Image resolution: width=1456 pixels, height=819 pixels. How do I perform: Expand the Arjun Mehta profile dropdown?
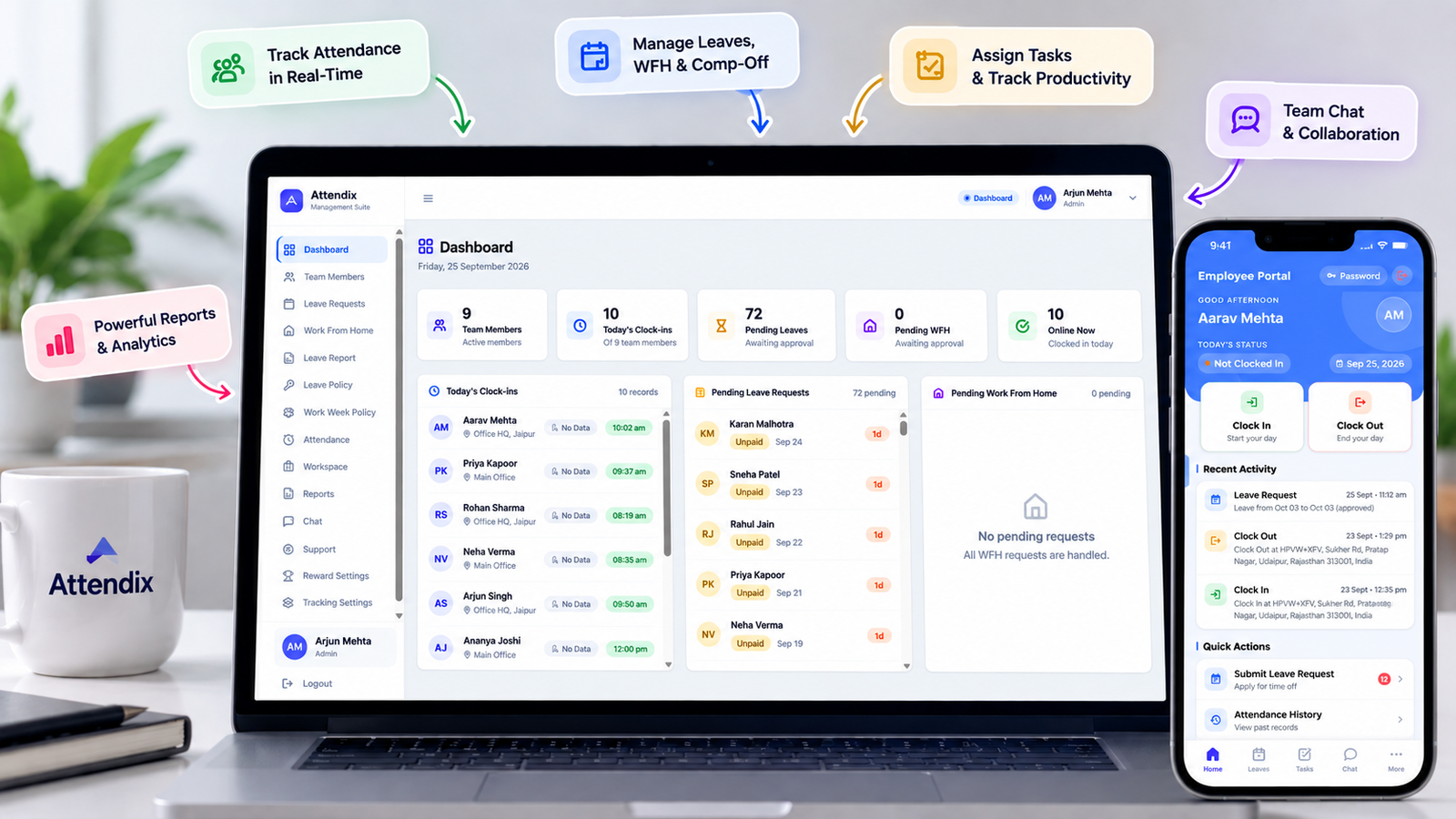[1133, 198]
